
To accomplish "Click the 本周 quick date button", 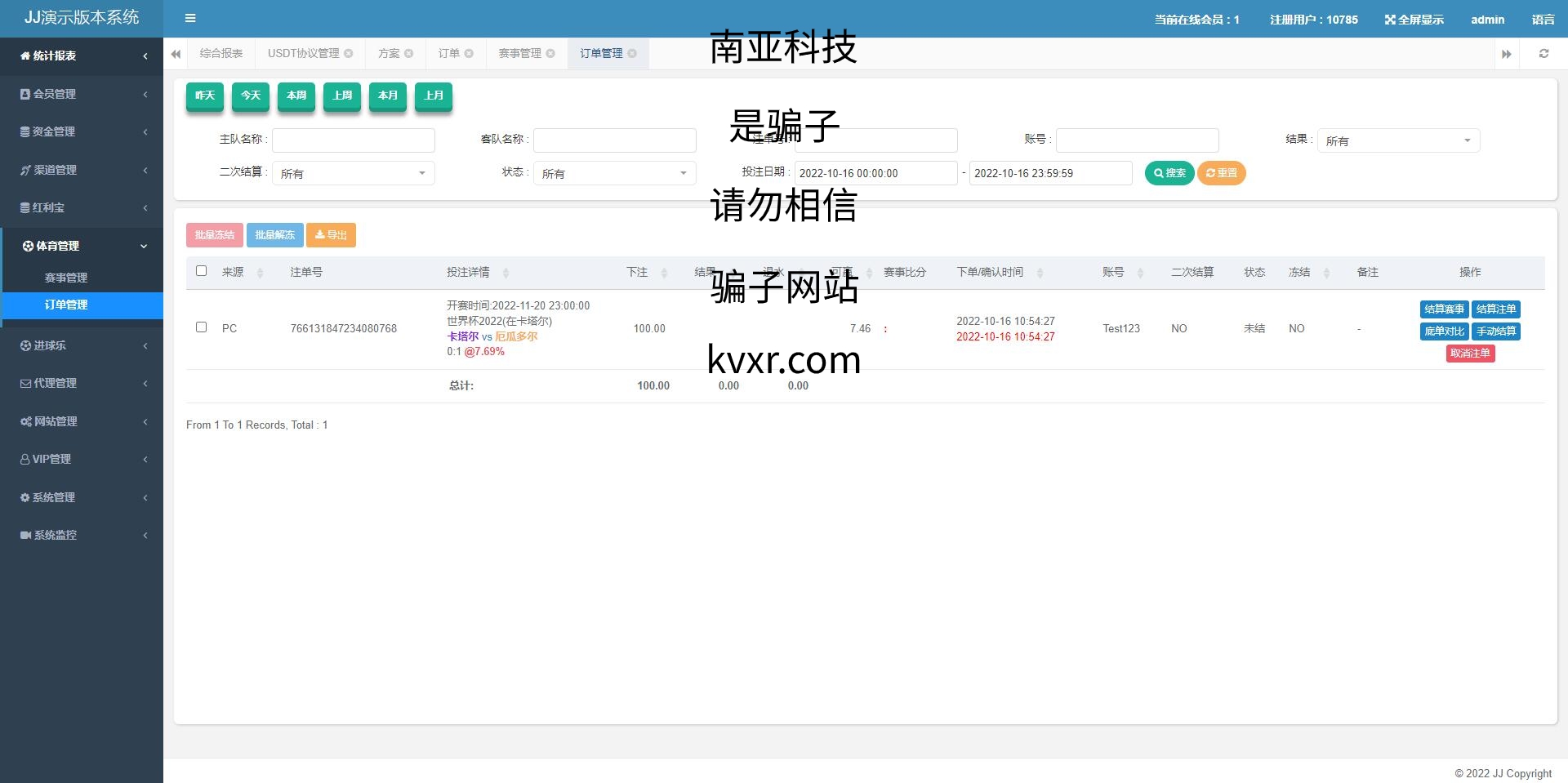I will [x=296, y=96].
